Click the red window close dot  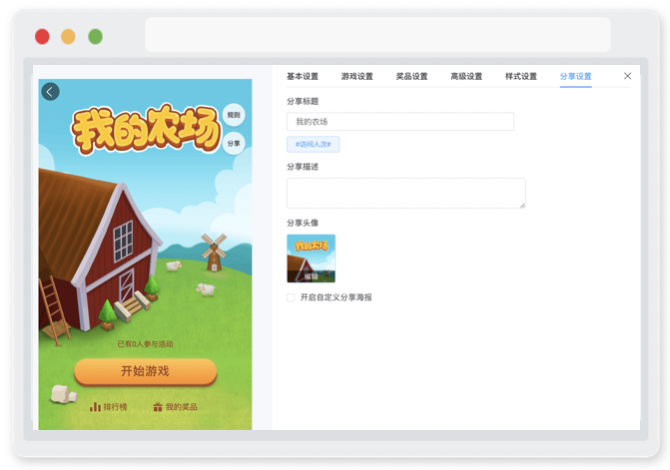pos(42,37)
